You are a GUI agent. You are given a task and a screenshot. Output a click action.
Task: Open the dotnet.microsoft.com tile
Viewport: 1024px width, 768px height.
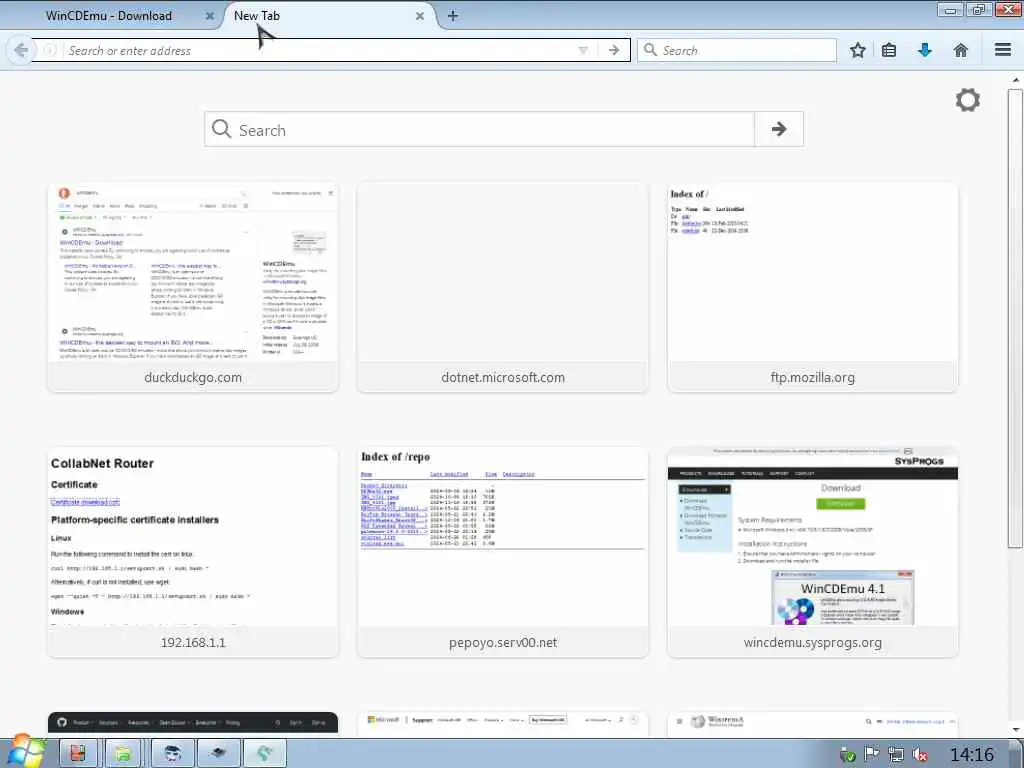pos(503,287)
